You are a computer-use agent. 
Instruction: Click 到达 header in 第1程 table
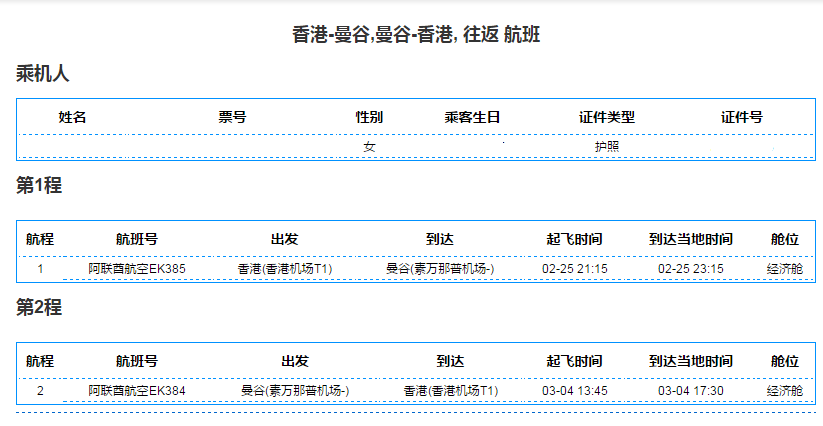[x=440, y=239]
